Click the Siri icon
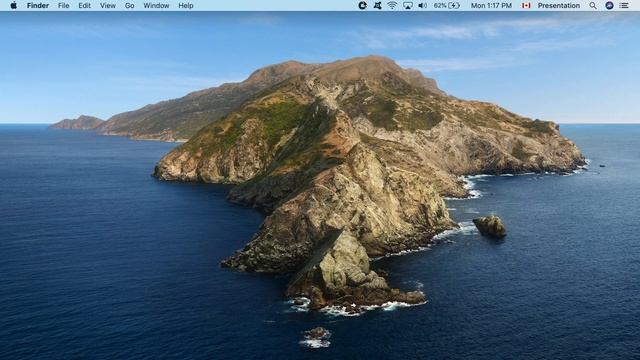This screenshot has width=640, height=360. click(x=609, y=5)
